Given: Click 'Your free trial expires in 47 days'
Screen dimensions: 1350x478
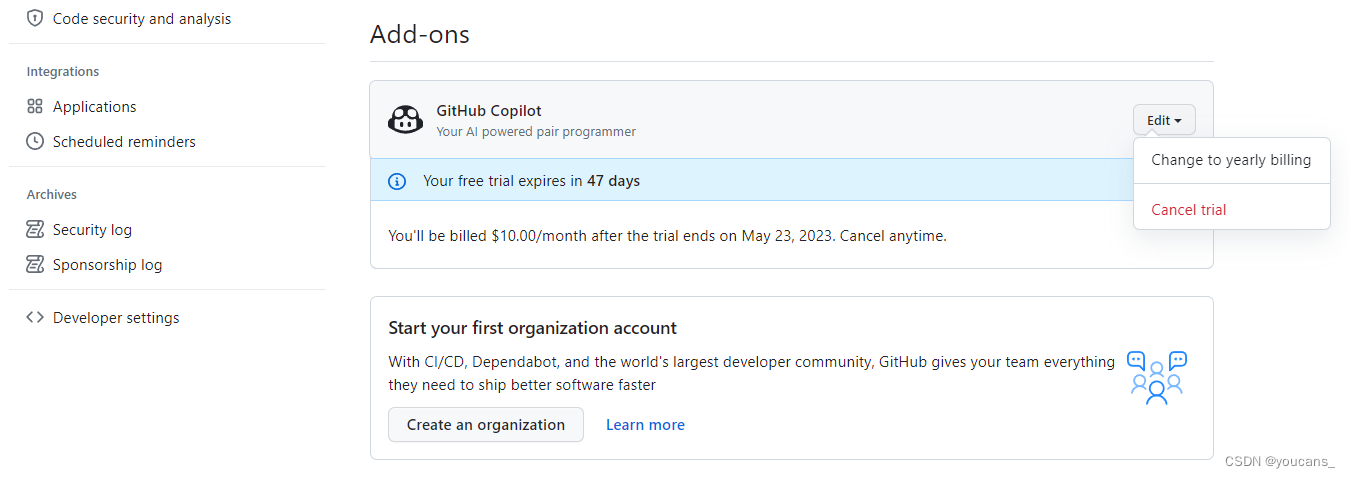Looking at the screenshot, I should click(531, 181).
